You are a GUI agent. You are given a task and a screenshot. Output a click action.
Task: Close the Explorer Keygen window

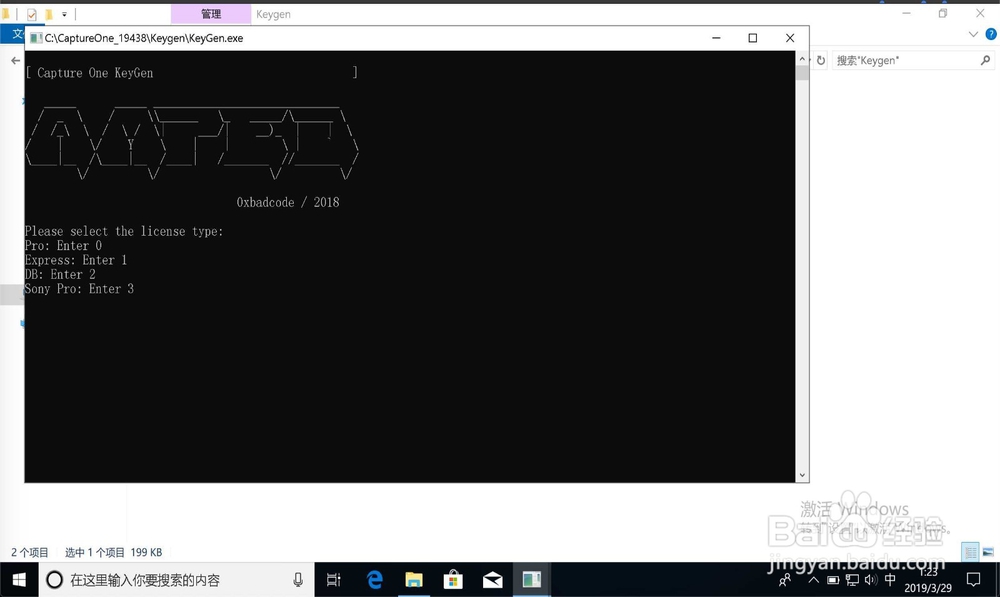(980, 13)
